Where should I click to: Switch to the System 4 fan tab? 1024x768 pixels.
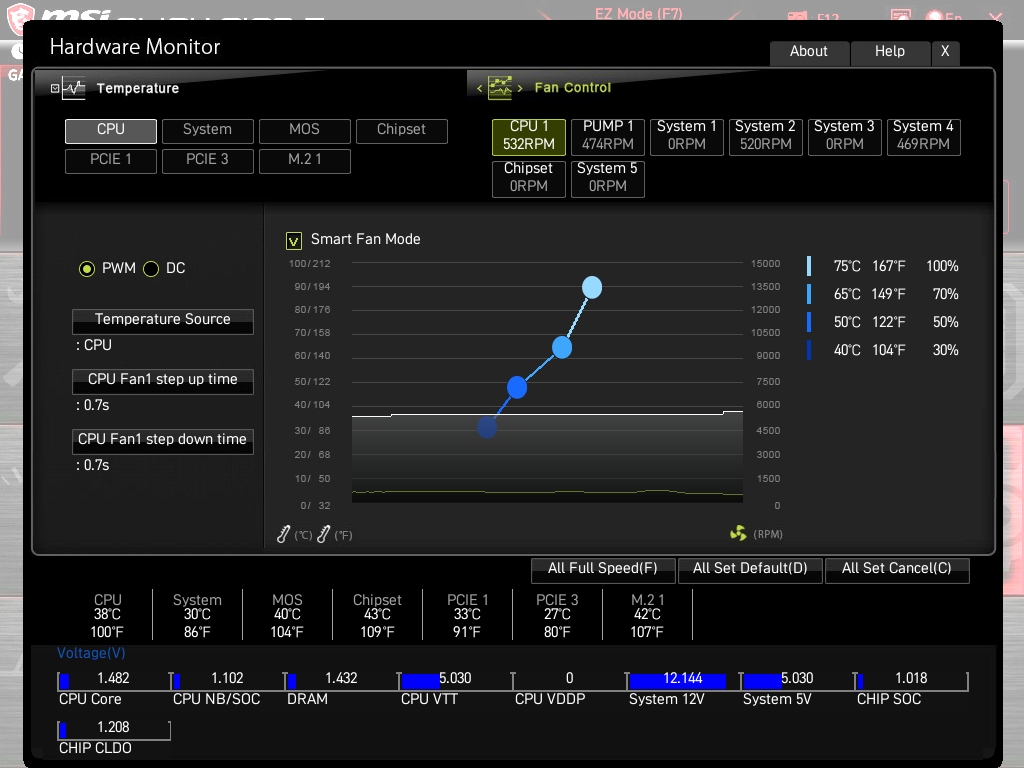coord(923,136)
